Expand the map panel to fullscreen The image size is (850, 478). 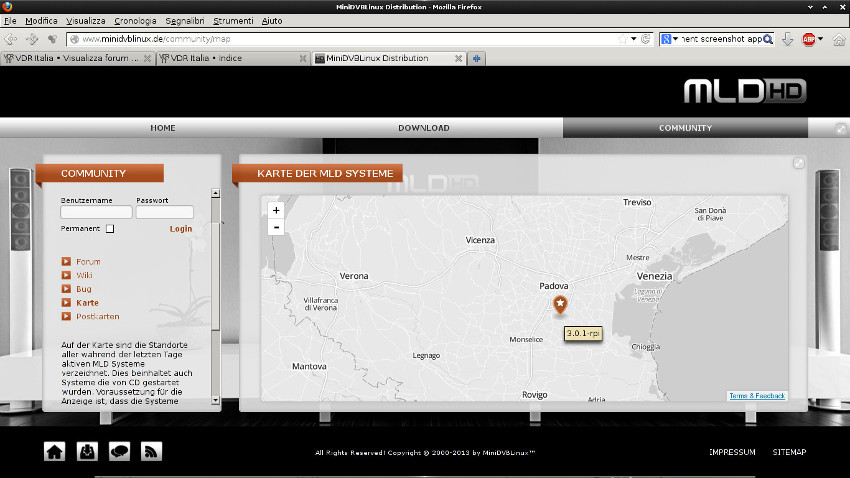pyautogui.click(x=798, y=163)
